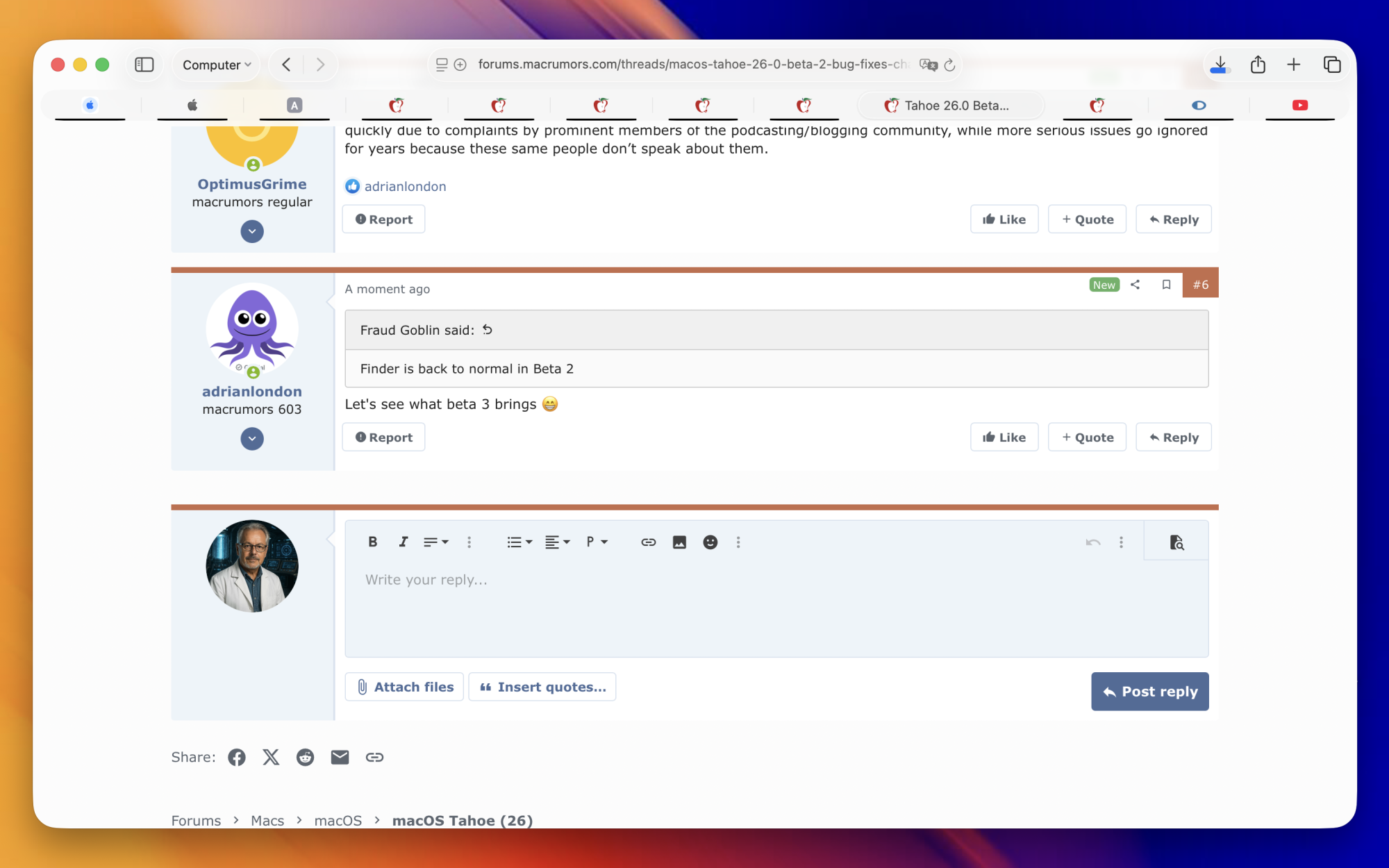This screenshot has width=1389, height=868.
Task: Insert link using editor link icon
Action: point(648,542)
